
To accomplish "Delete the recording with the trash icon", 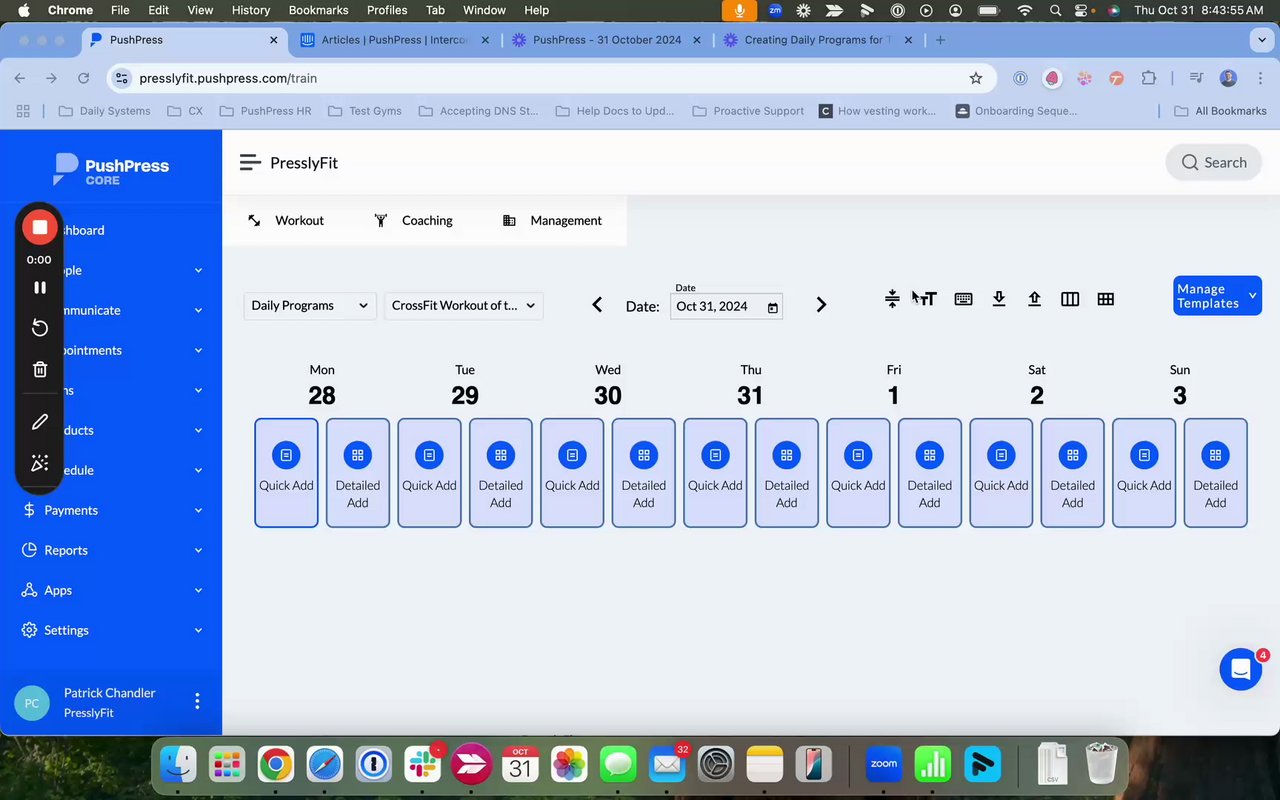I will [40, 370].
